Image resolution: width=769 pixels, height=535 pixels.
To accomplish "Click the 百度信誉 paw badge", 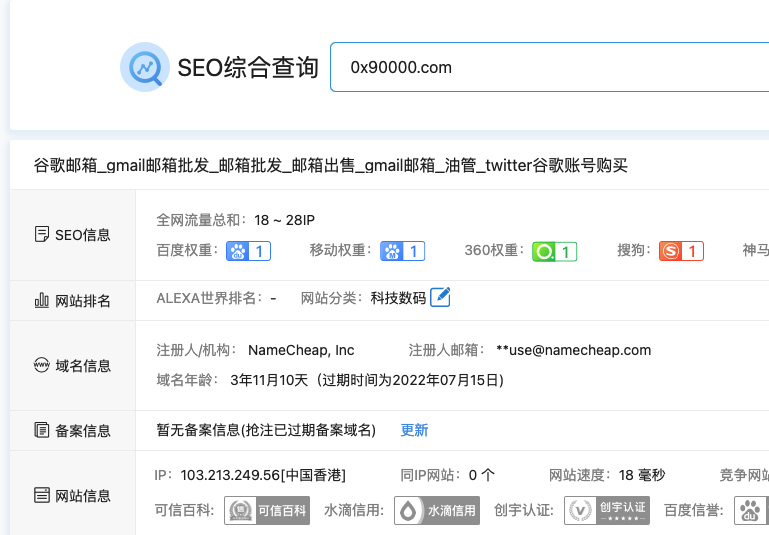I will coord(751,510).
